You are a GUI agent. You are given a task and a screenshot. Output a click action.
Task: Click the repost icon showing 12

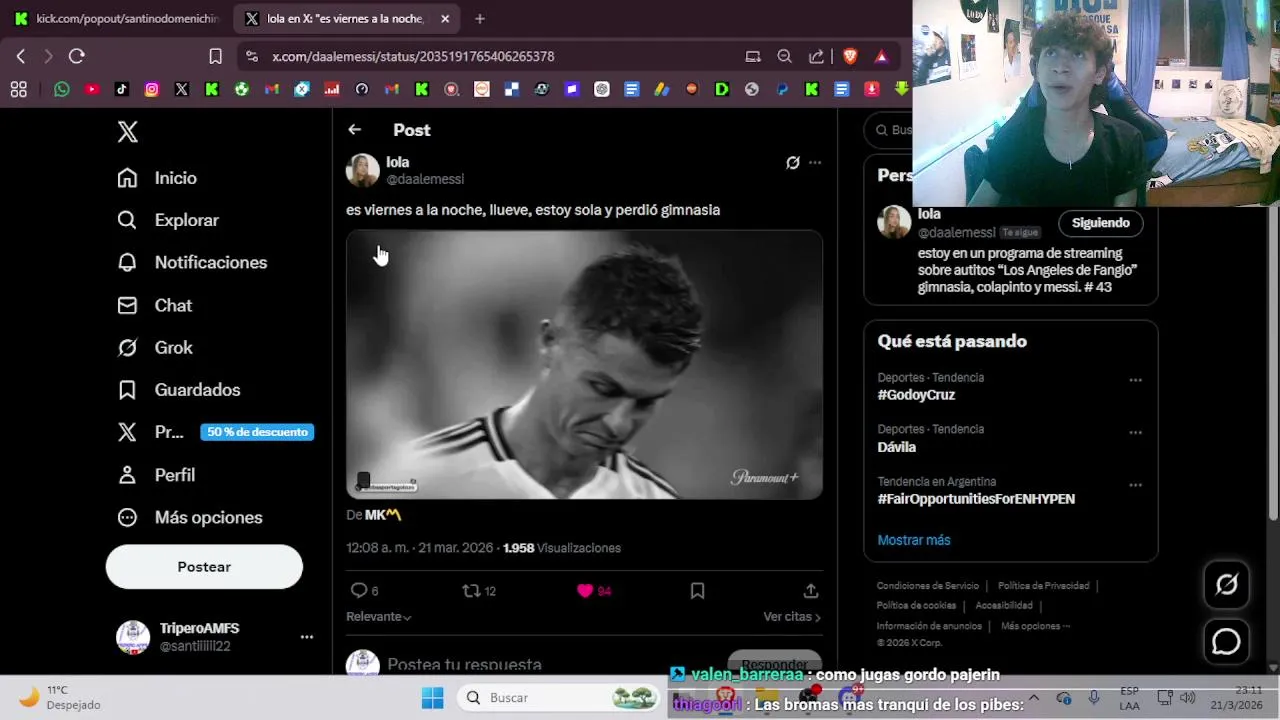point(479,591)
